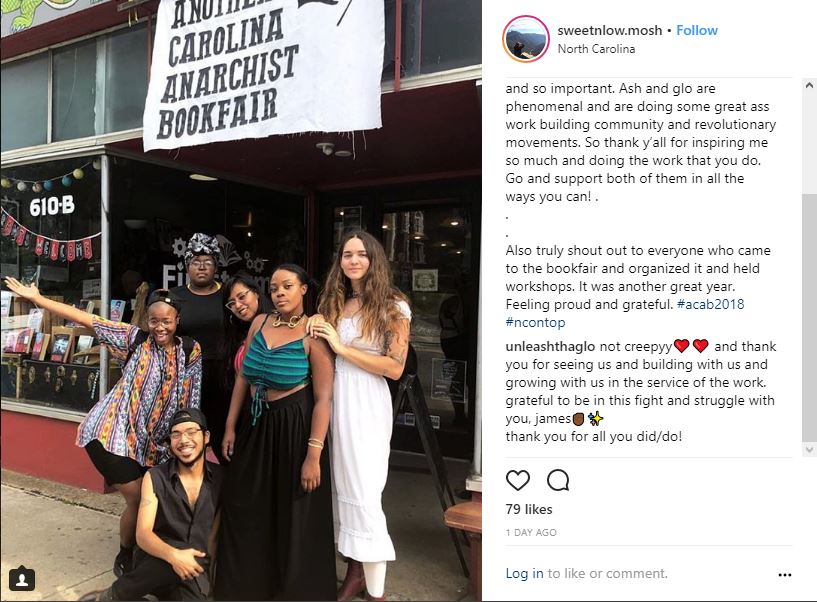View the 79 likes list
This screenshot has width=817, height=602.
pyautogui.click(x=529, y=509)
